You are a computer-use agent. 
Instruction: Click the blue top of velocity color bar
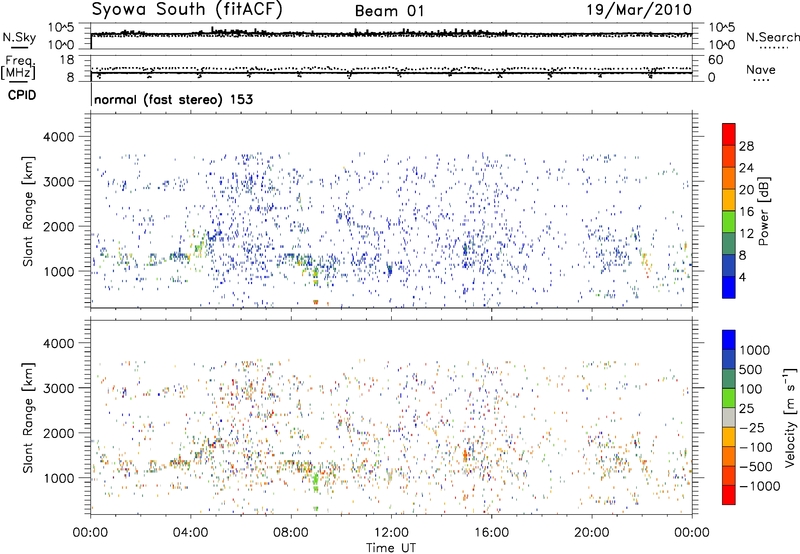coord(729,340)
